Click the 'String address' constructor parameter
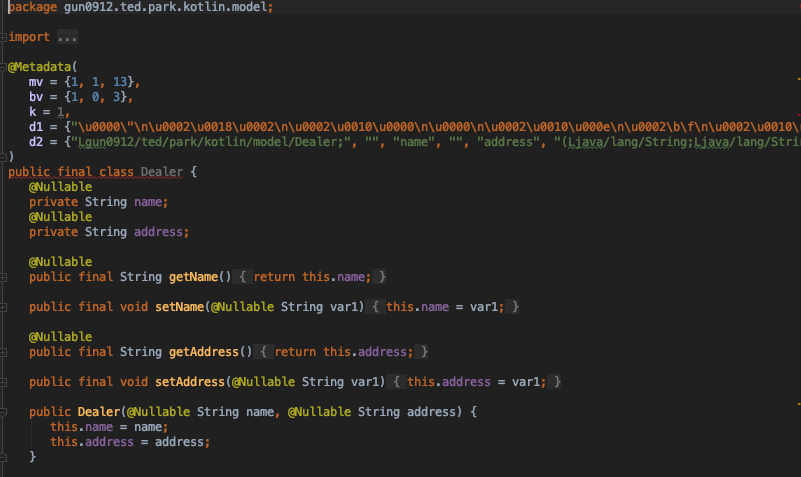 point(407,412)
